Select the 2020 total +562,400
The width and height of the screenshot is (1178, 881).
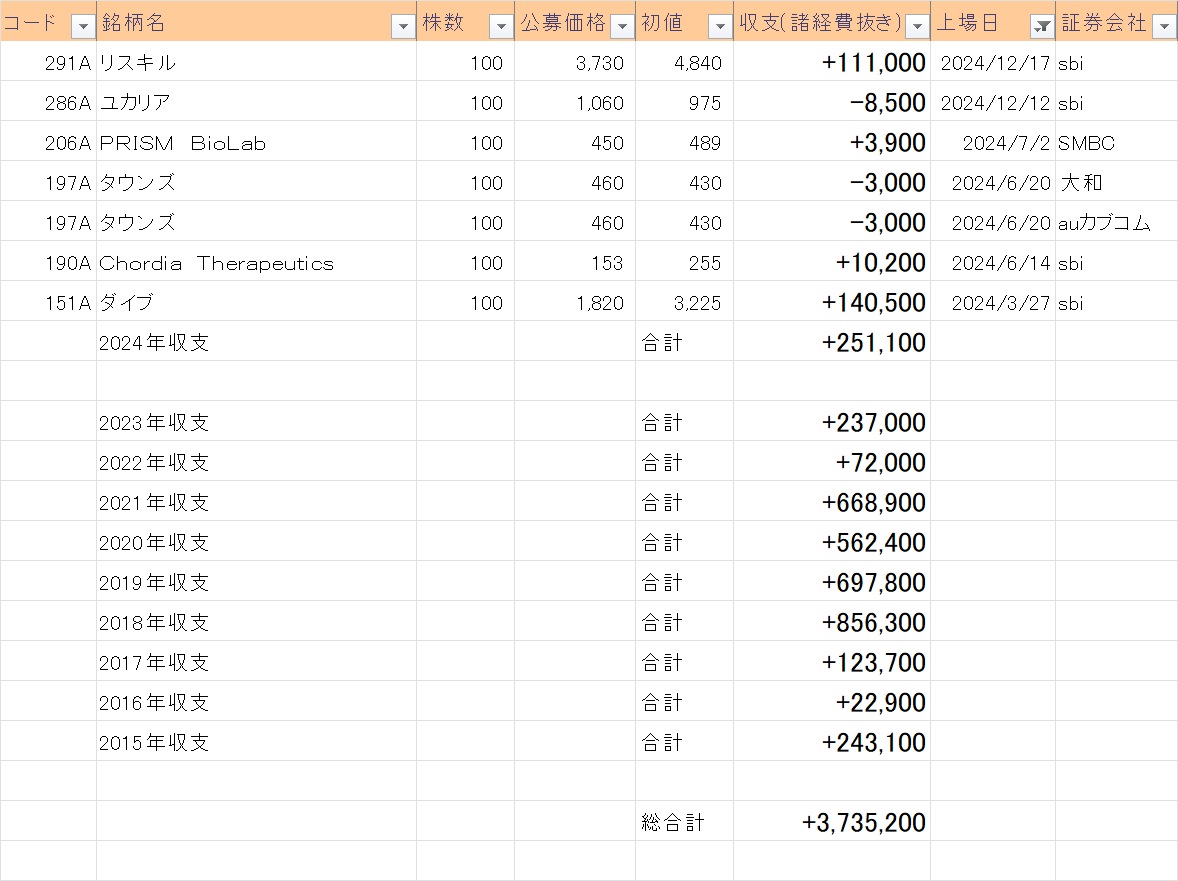832,541
